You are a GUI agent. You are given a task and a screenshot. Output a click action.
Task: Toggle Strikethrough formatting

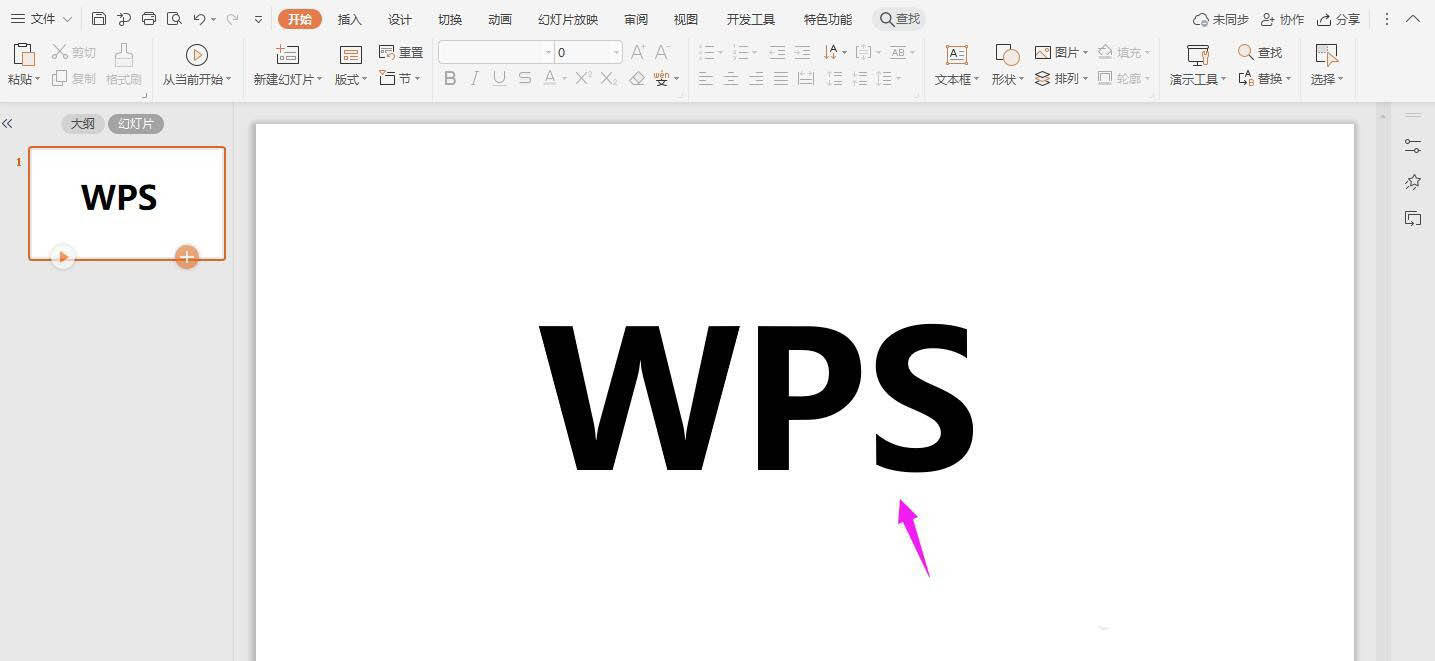pyautogui.click(x=525, y=78)
